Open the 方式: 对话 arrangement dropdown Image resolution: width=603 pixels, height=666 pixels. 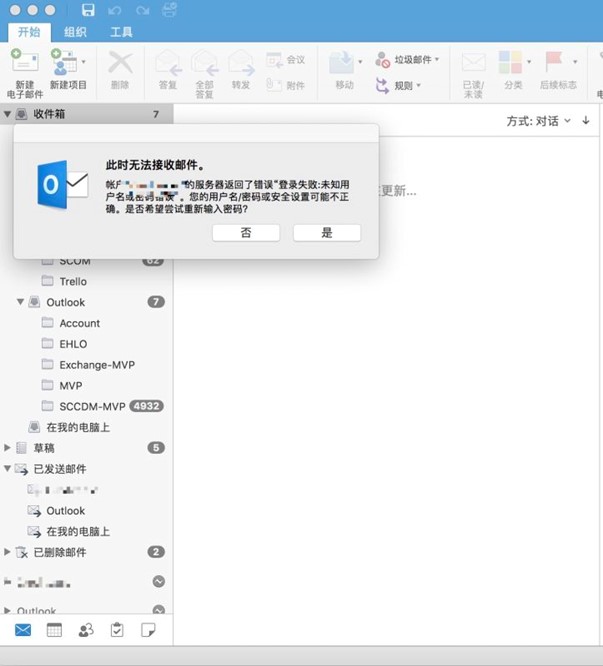pos(538,121)
